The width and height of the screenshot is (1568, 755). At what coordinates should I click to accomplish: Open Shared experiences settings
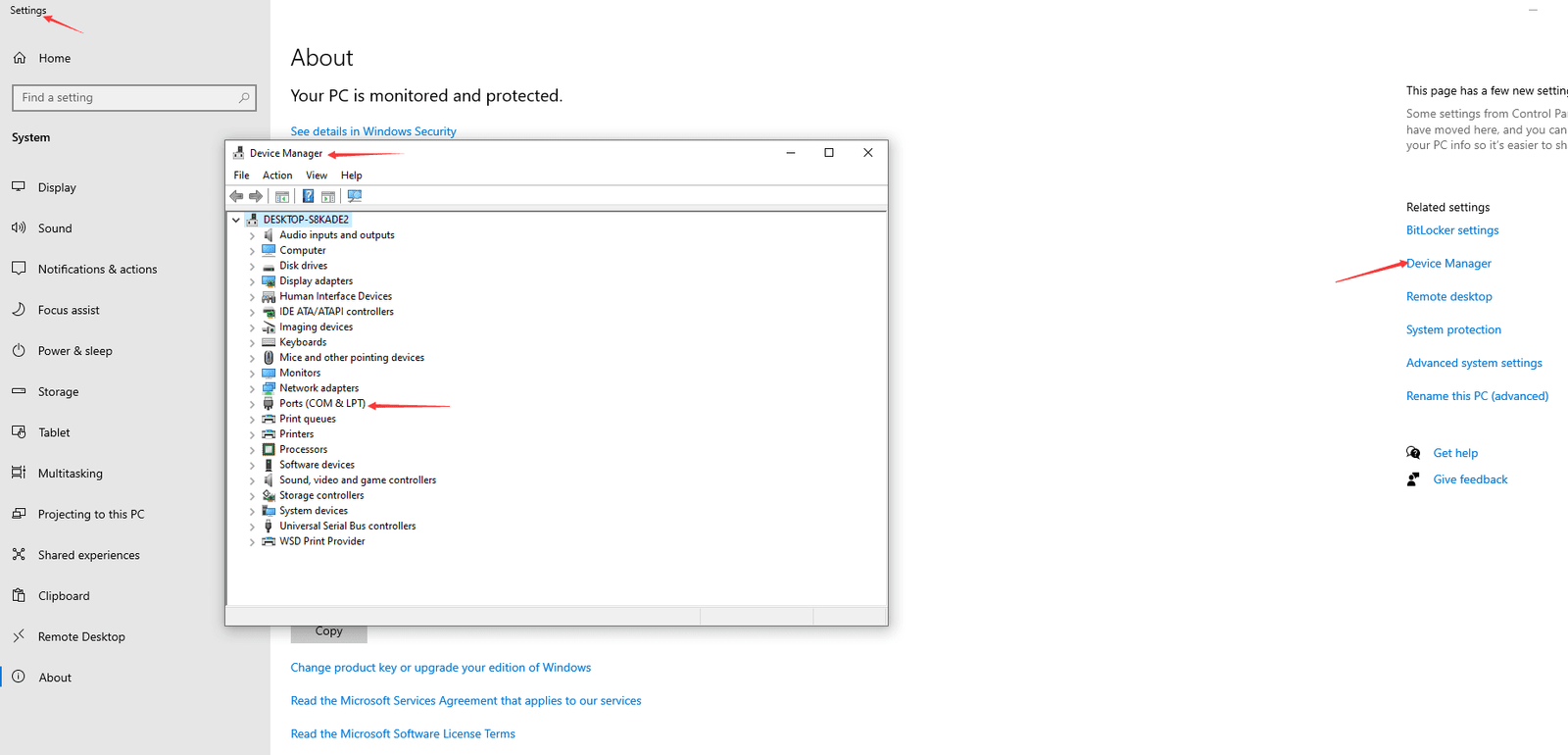[x=89, y=555]
